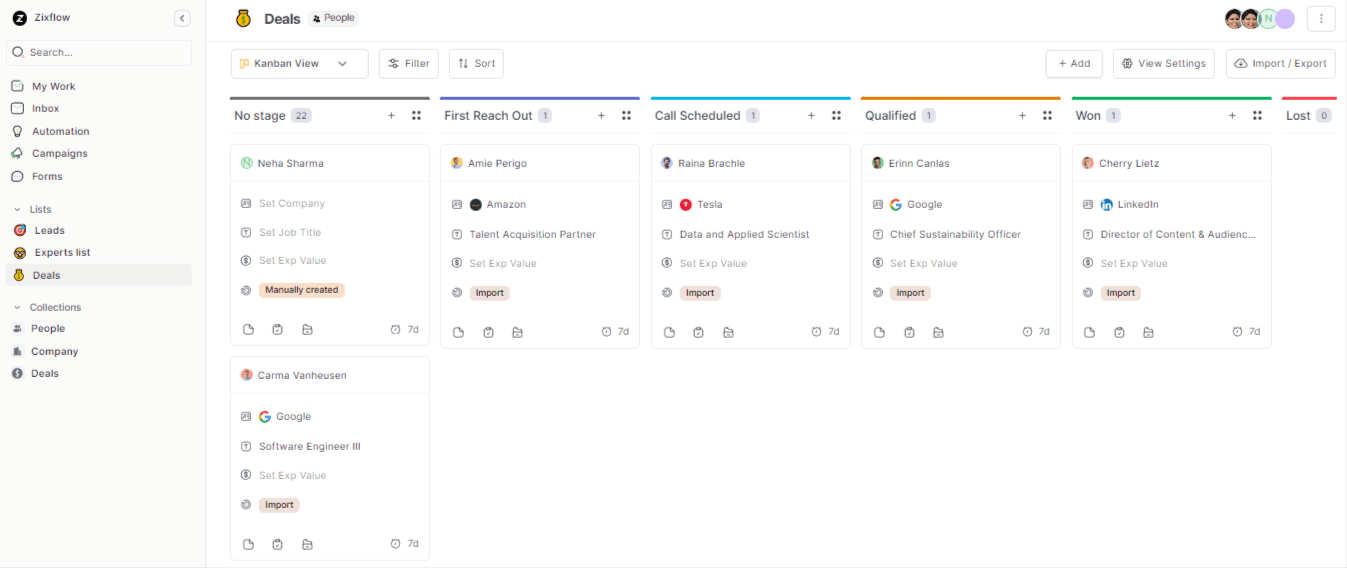Open the notes icon on Neha Sharma card
The width and height of the screenshot is (1347, 568).
[x=249, y=330]
